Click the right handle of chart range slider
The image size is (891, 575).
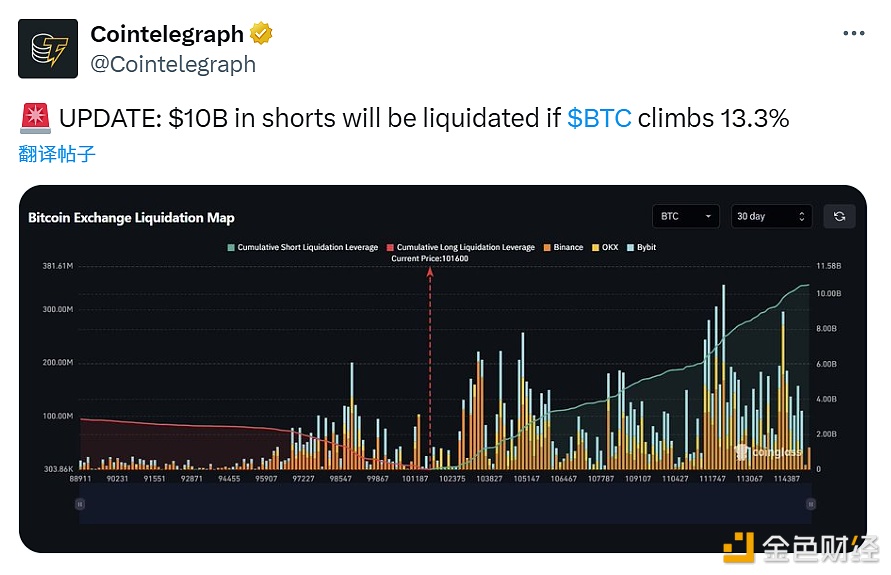coord(808,504)
